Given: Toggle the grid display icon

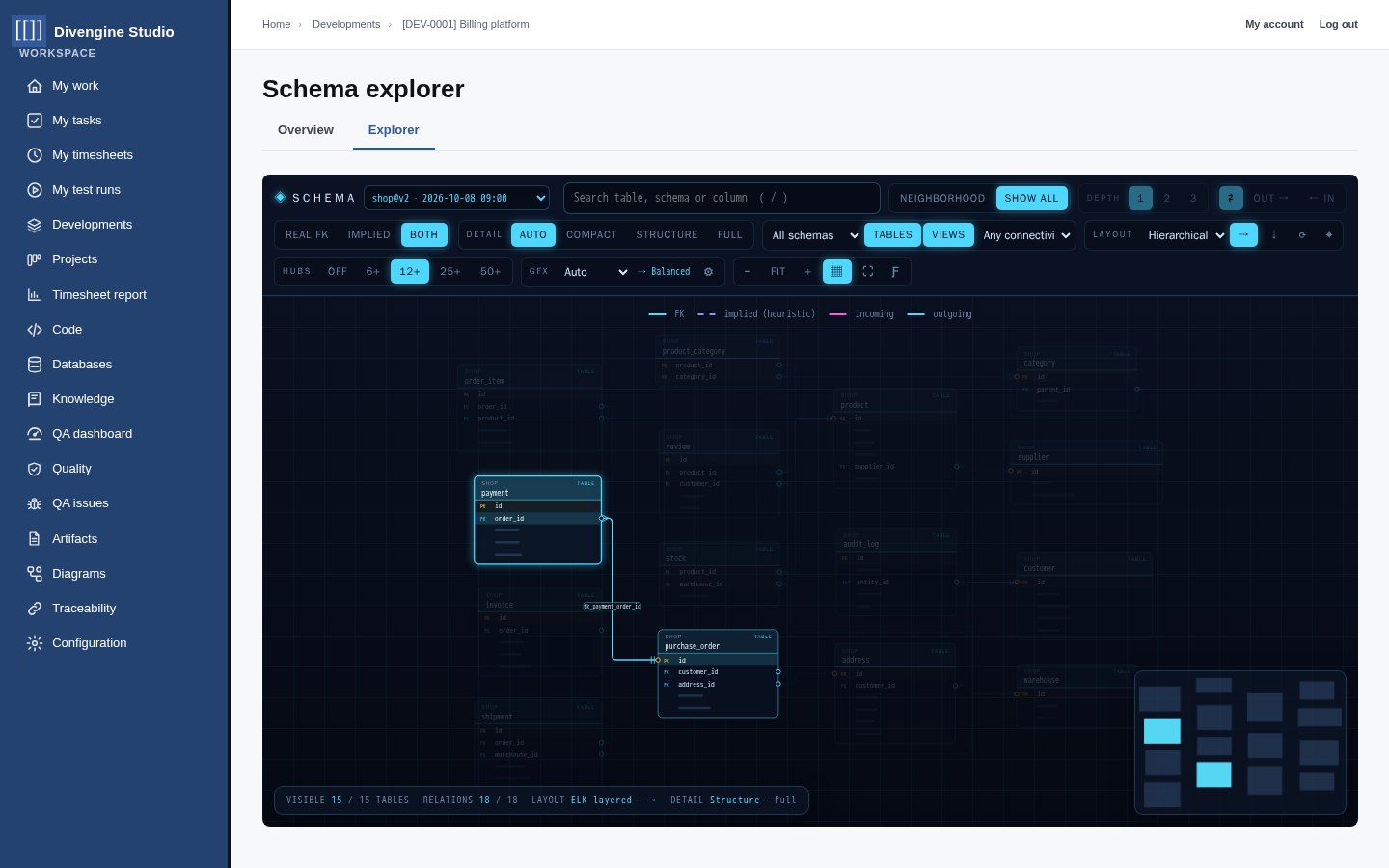Looking at the screenshot, I should 836,272.
